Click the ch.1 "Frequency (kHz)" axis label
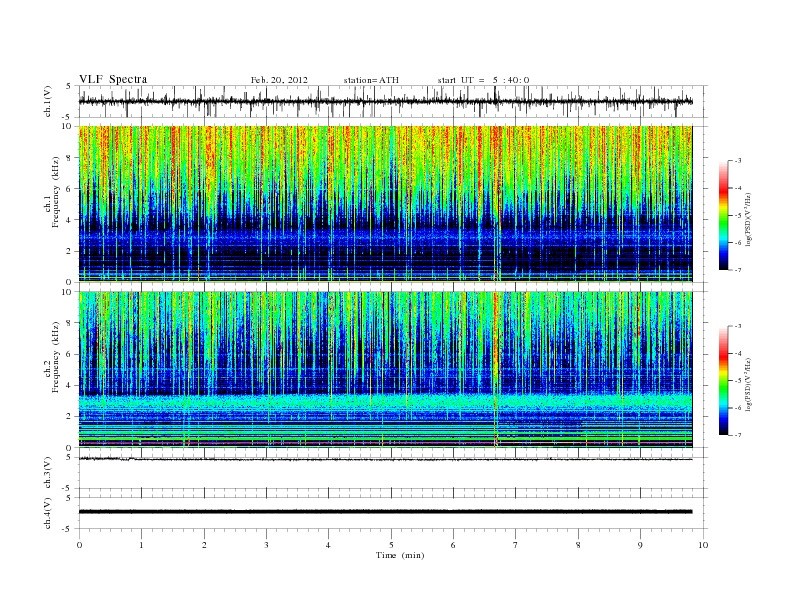Viewport: 792px width, 612px height. coord(55,192)
